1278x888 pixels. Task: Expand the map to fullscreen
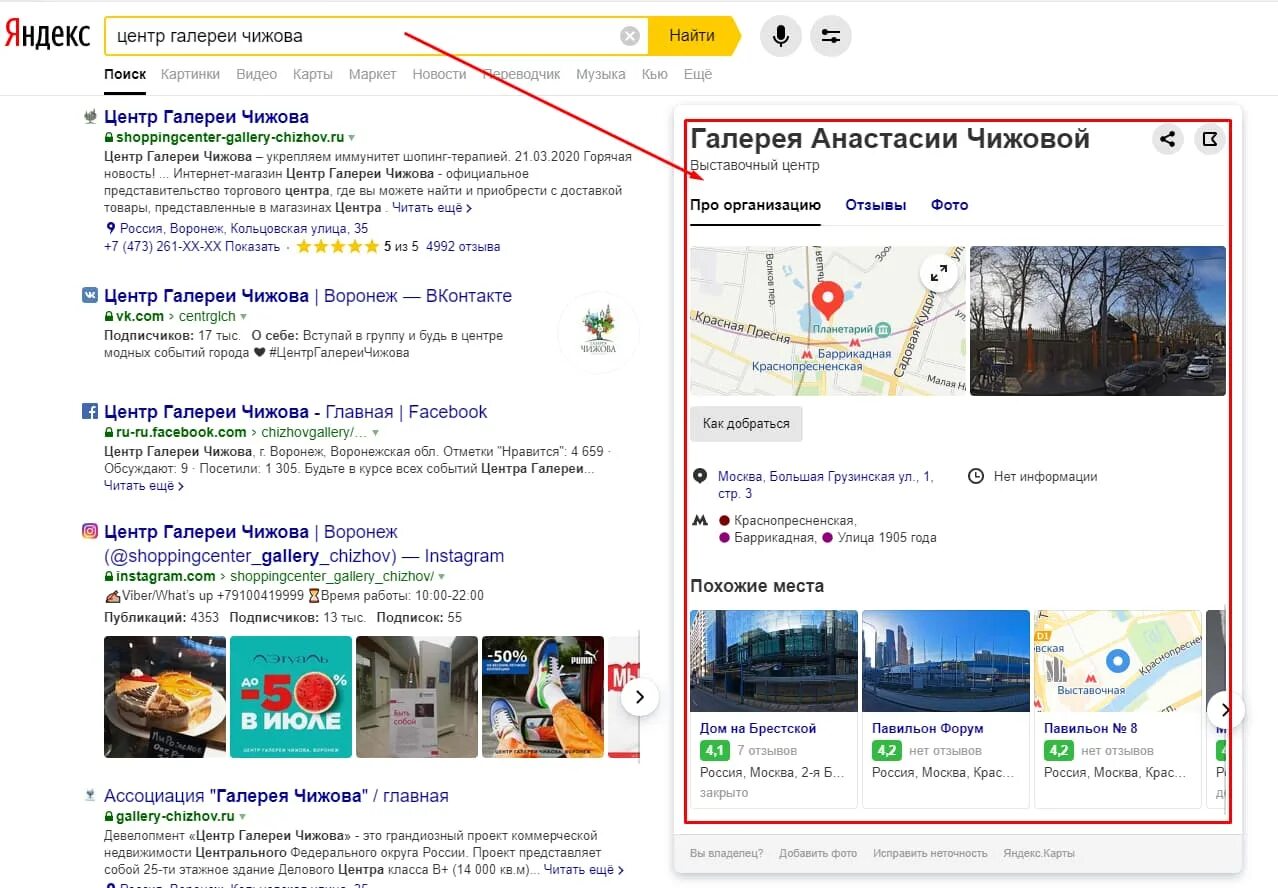point(938,272)
